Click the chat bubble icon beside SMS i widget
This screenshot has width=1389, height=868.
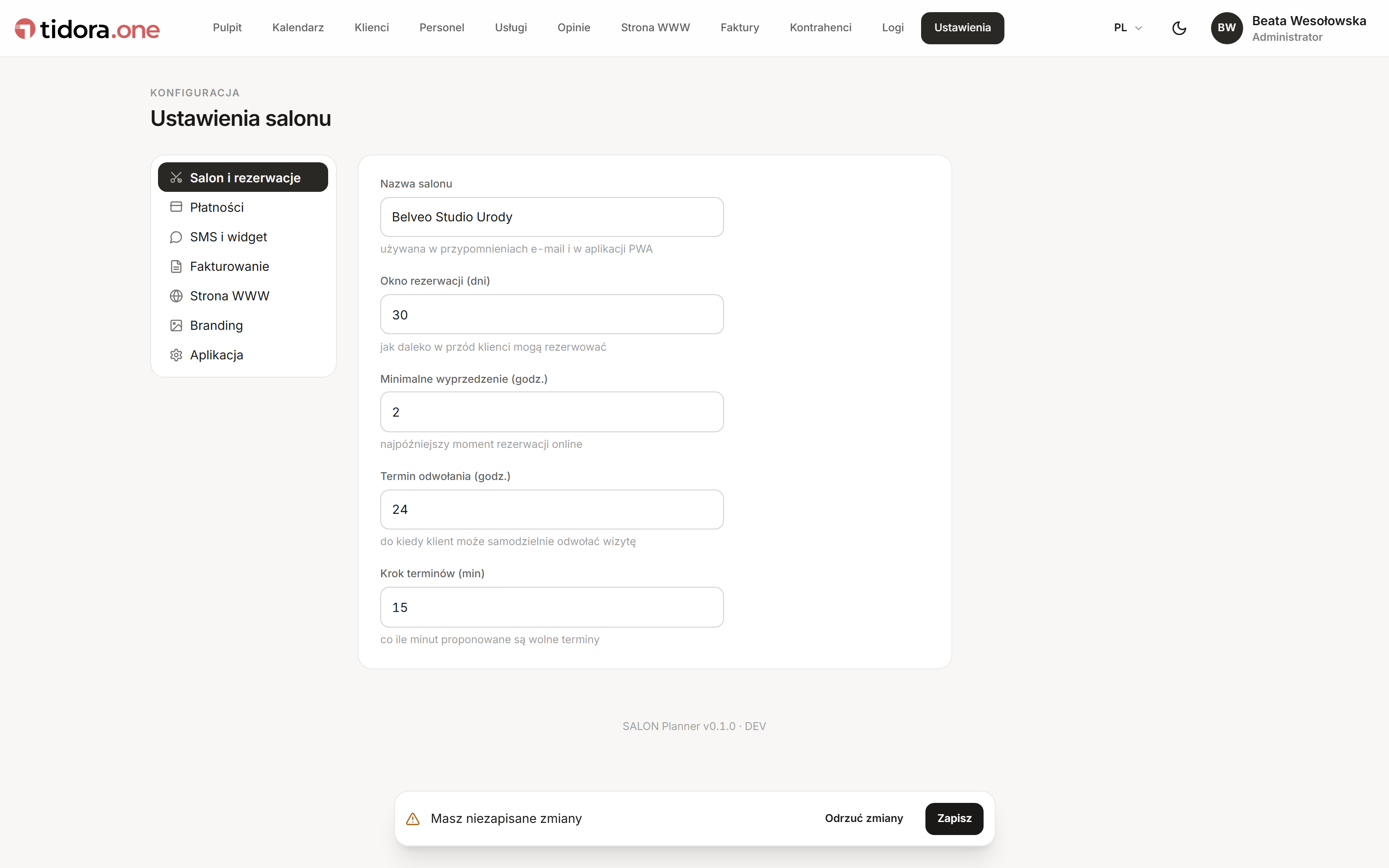pos(176,237)
